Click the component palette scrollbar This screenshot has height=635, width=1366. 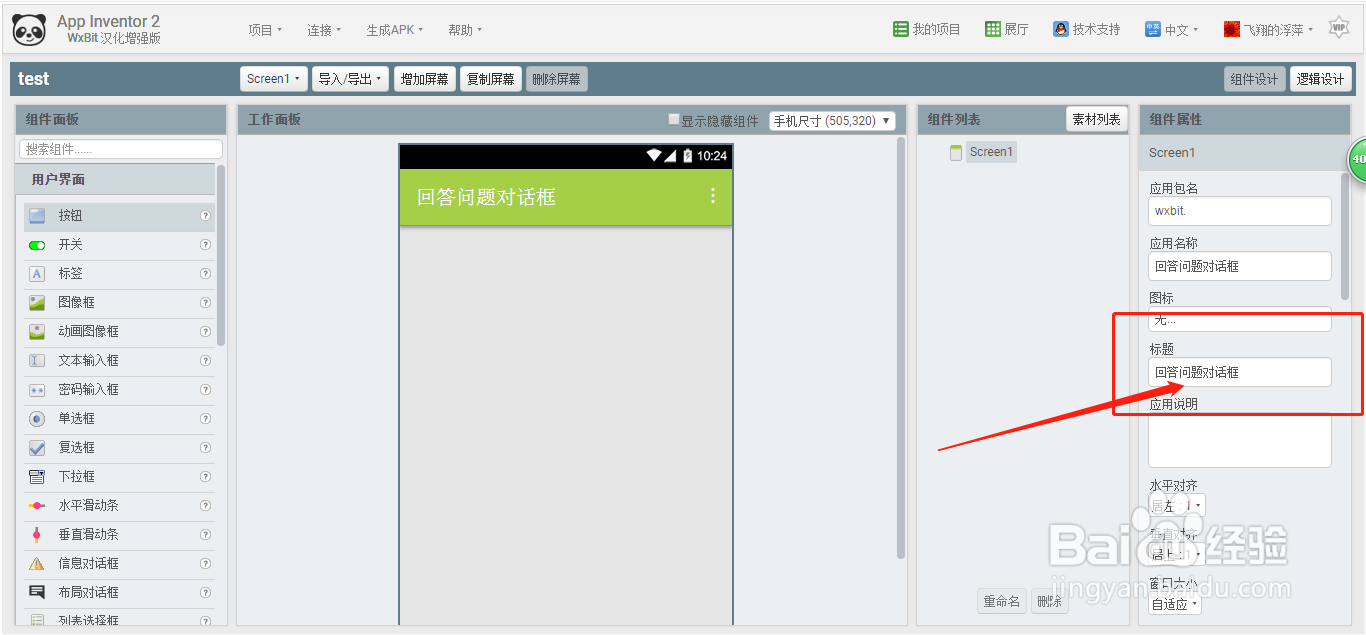click(x=221, y=255)
